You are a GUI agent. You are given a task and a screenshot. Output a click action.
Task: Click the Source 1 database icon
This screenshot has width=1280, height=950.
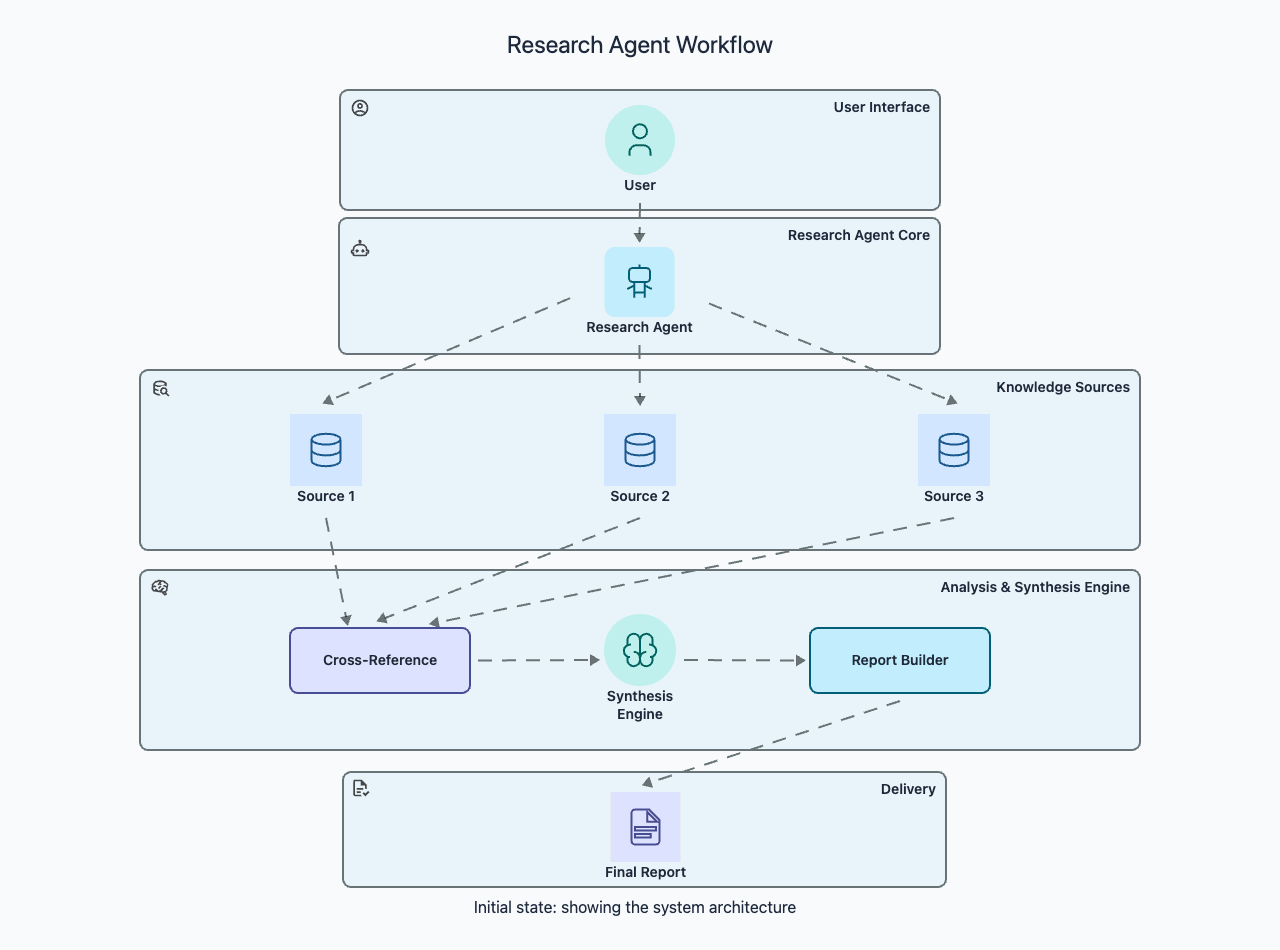click(x=326, y=450)
